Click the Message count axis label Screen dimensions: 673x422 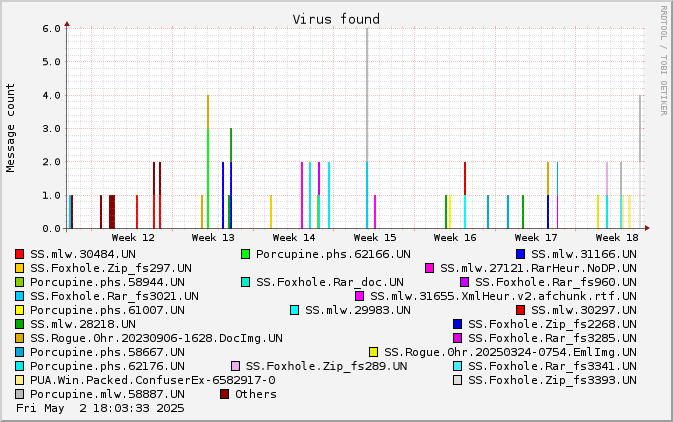[x=10, y=128]
